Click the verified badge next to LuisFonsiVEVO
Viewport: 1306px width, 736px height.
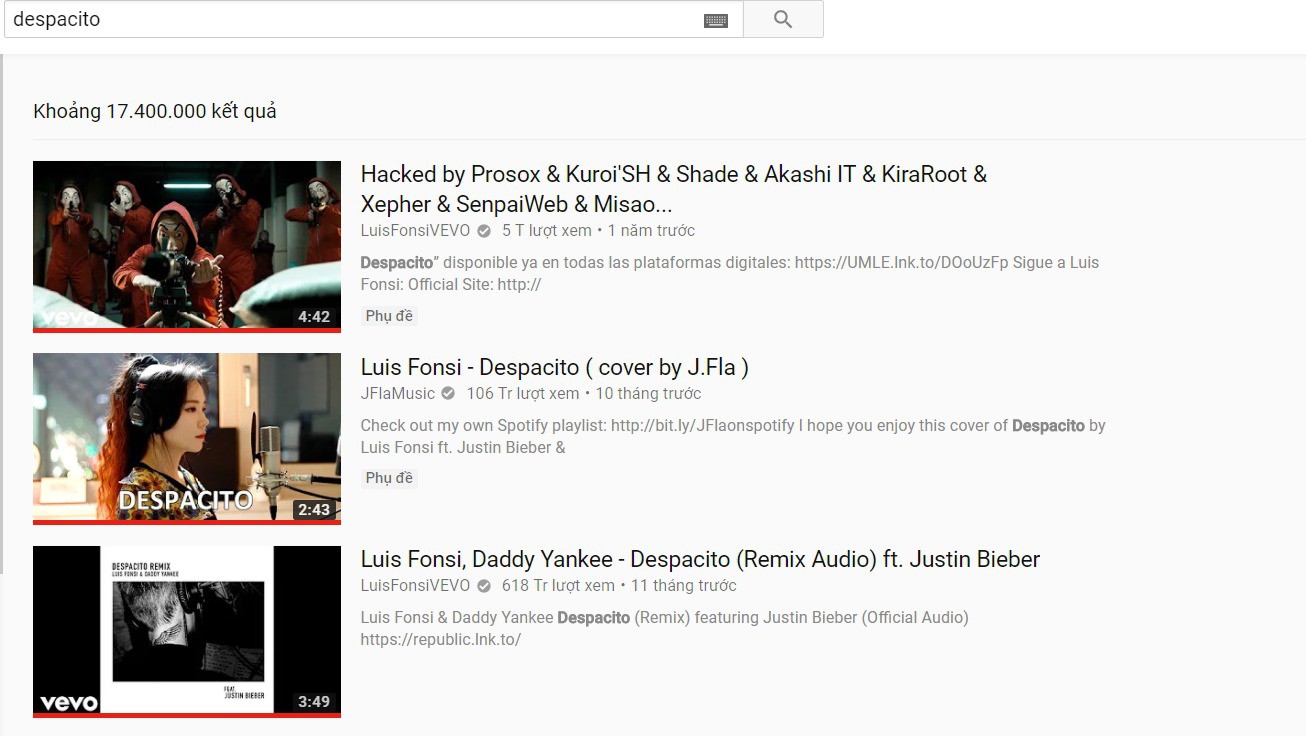[482, 230]
